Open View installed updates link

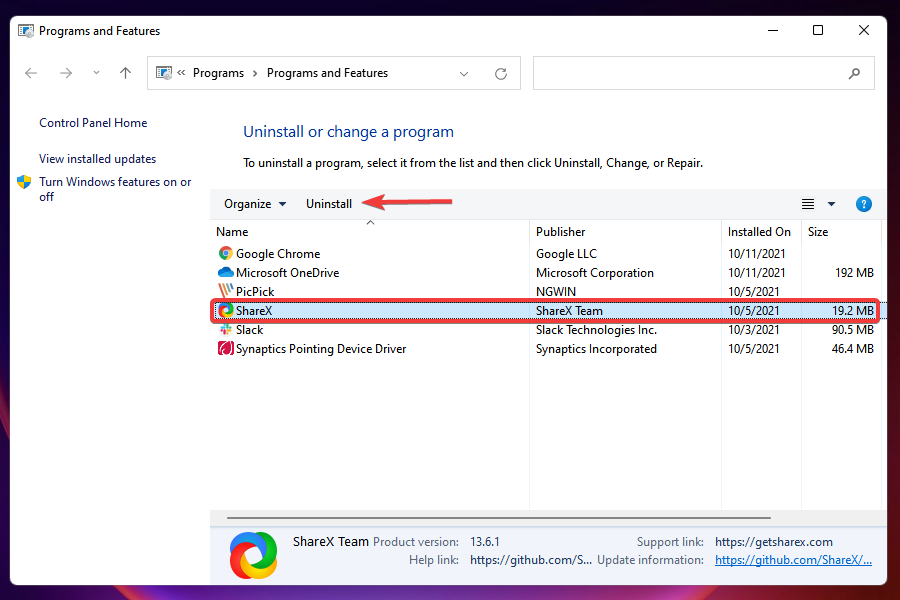[x=98, y=158]
